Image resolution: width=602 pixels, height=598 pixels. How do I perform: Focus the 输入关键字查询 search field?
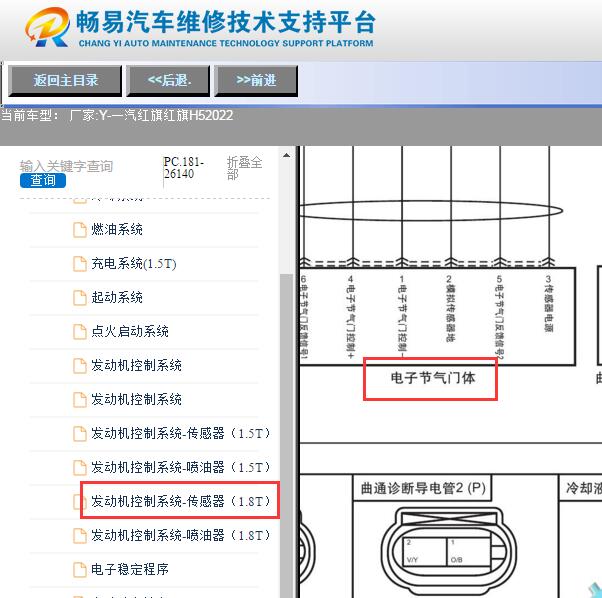66,166
